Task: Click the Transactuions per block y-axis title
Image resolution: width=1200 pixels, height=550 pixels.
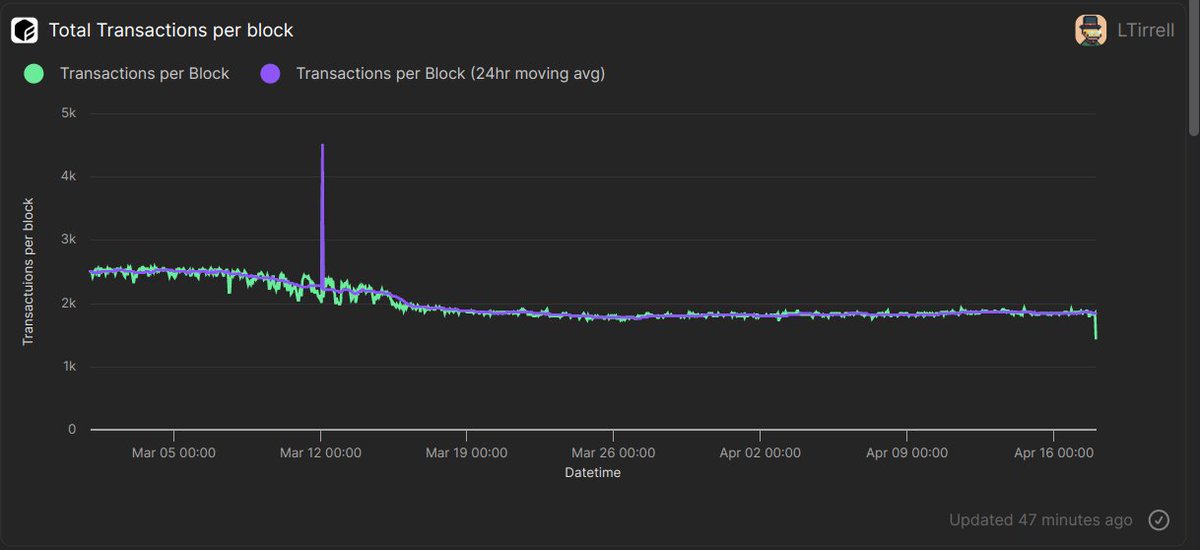Action: pyautogui.click(x=28, y=271)
